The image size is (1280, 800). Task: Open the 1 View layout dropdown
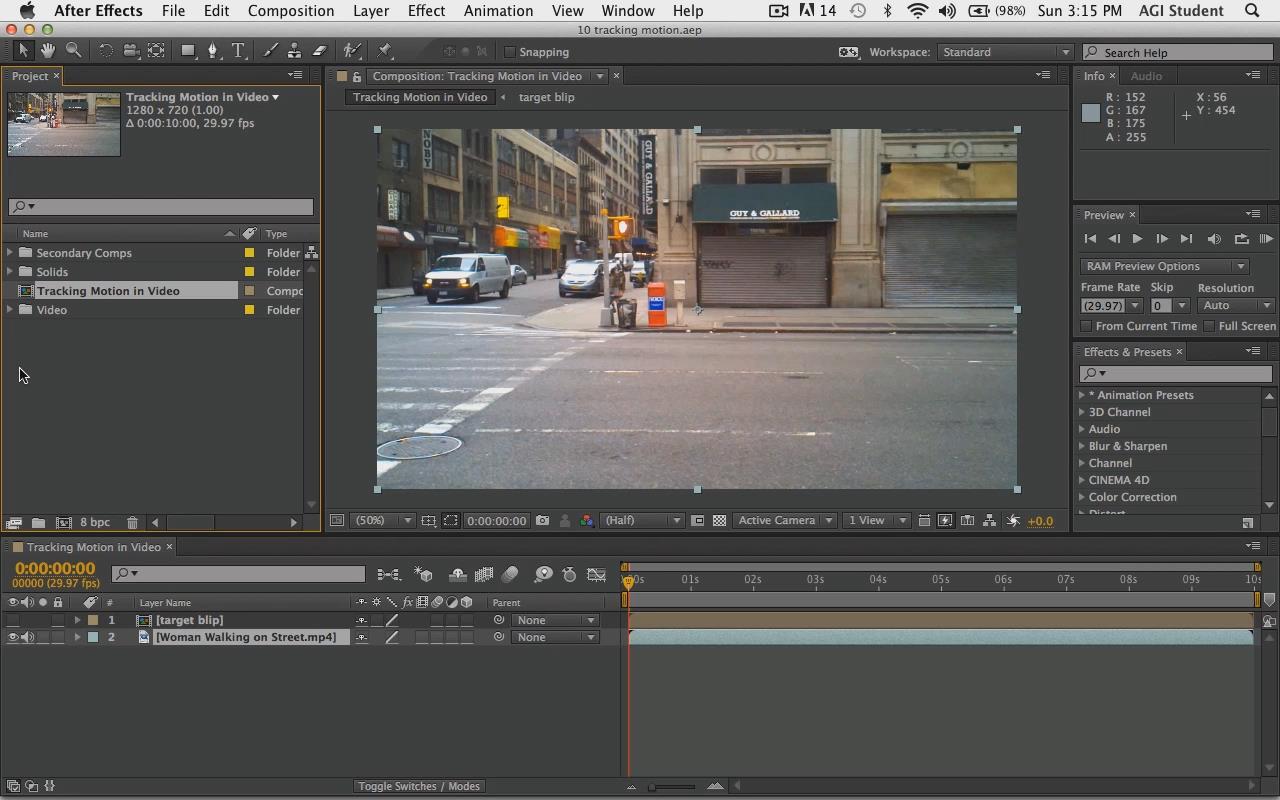877,521
